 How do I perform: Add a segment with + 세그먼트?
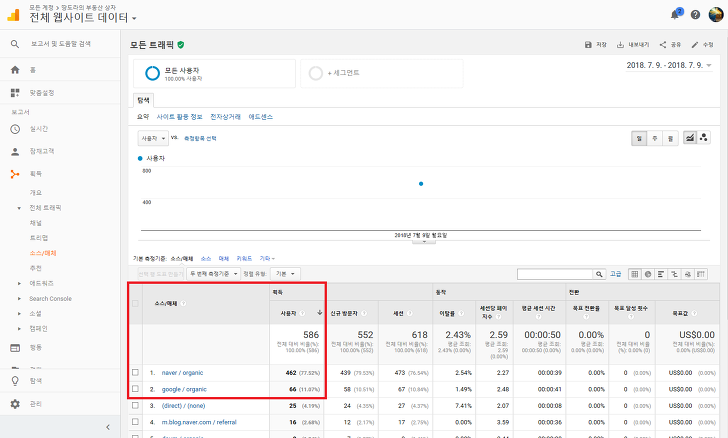tap(382, 73)
